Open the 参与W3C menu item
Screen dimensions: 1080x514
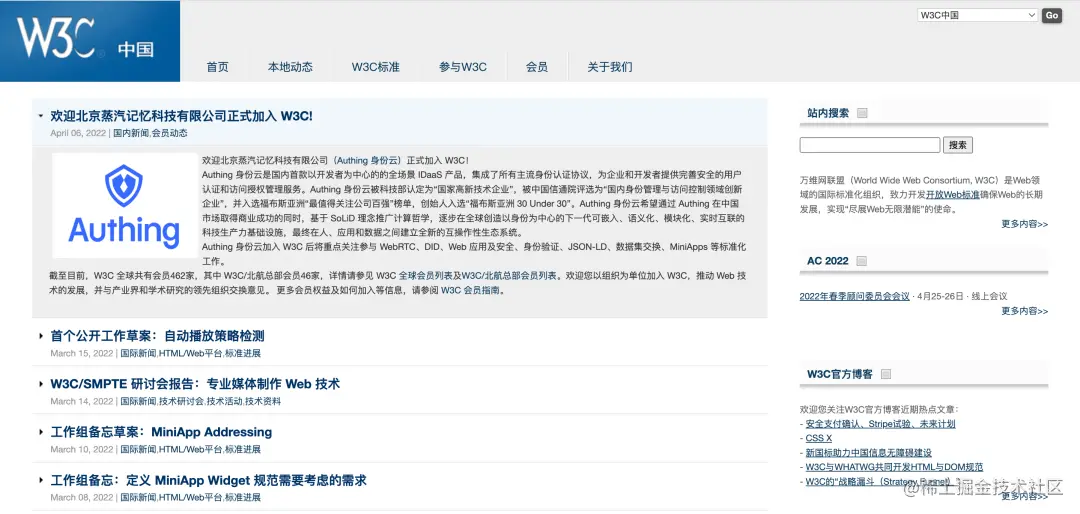tap(463, 67)
